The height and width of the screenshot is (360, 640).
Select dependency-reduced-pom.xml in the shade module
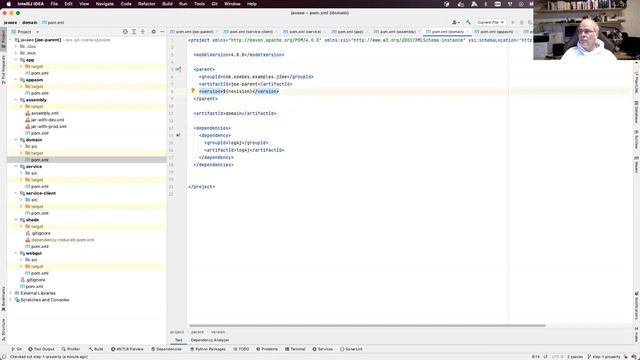coord(62,240)
